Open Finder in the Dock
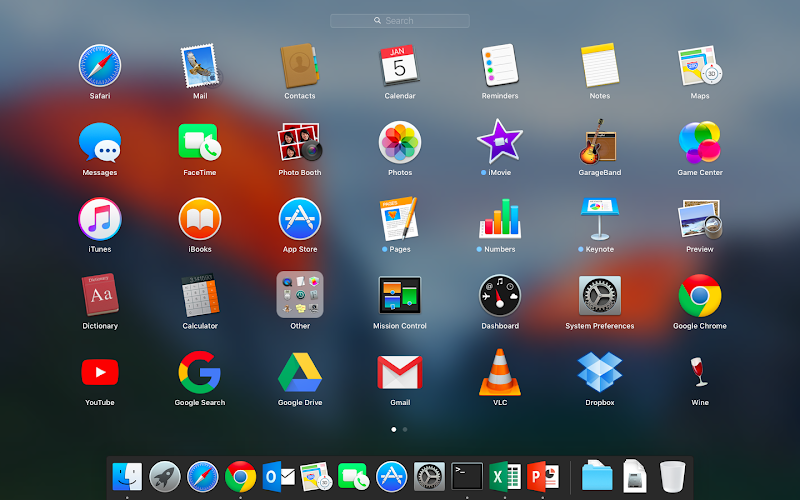Screen dimensions: 800x500 point(127,477)
